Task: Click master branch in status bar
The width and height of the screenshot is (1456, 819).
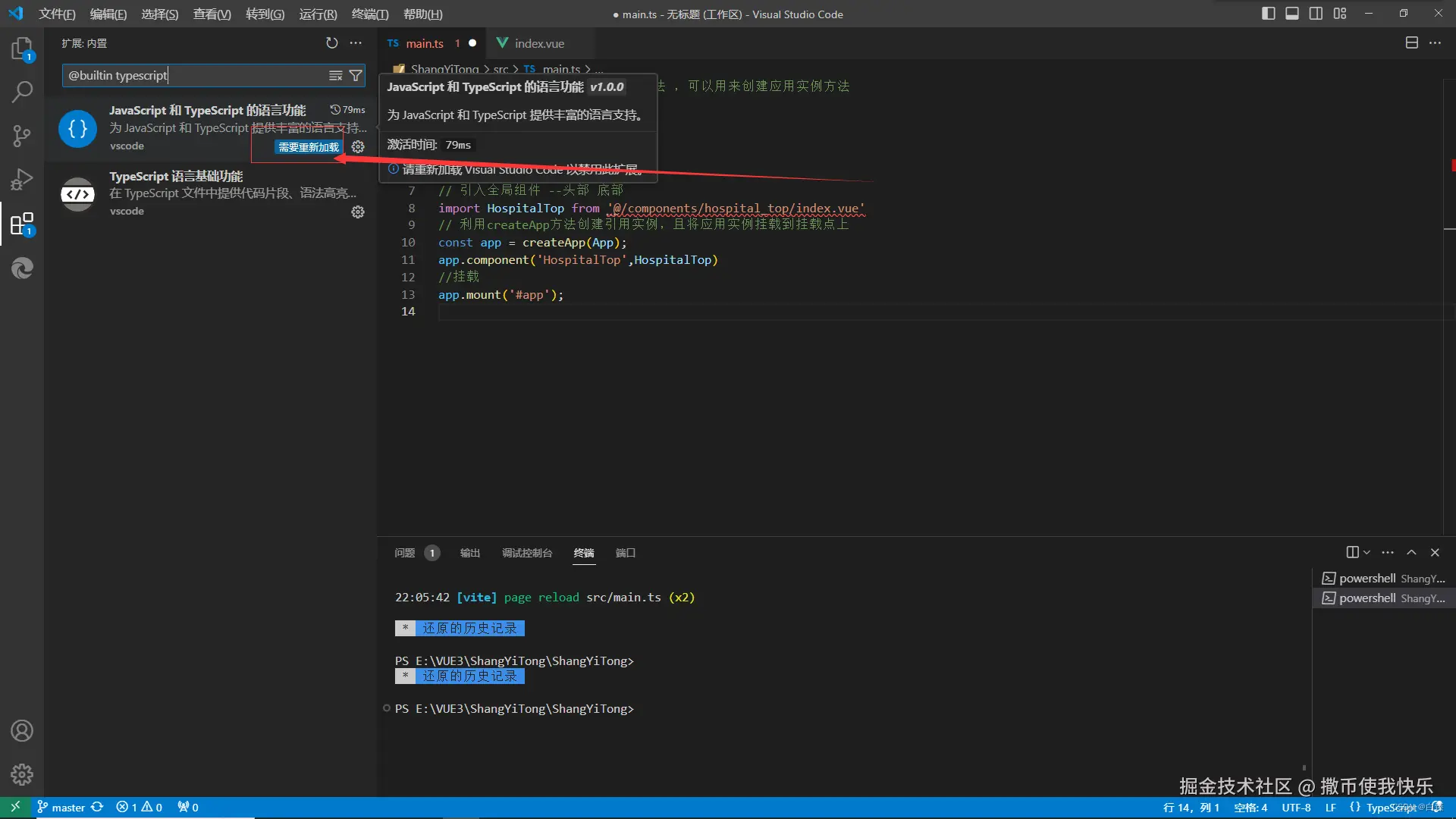Action: pyautogui.click(x=67, y=808)
